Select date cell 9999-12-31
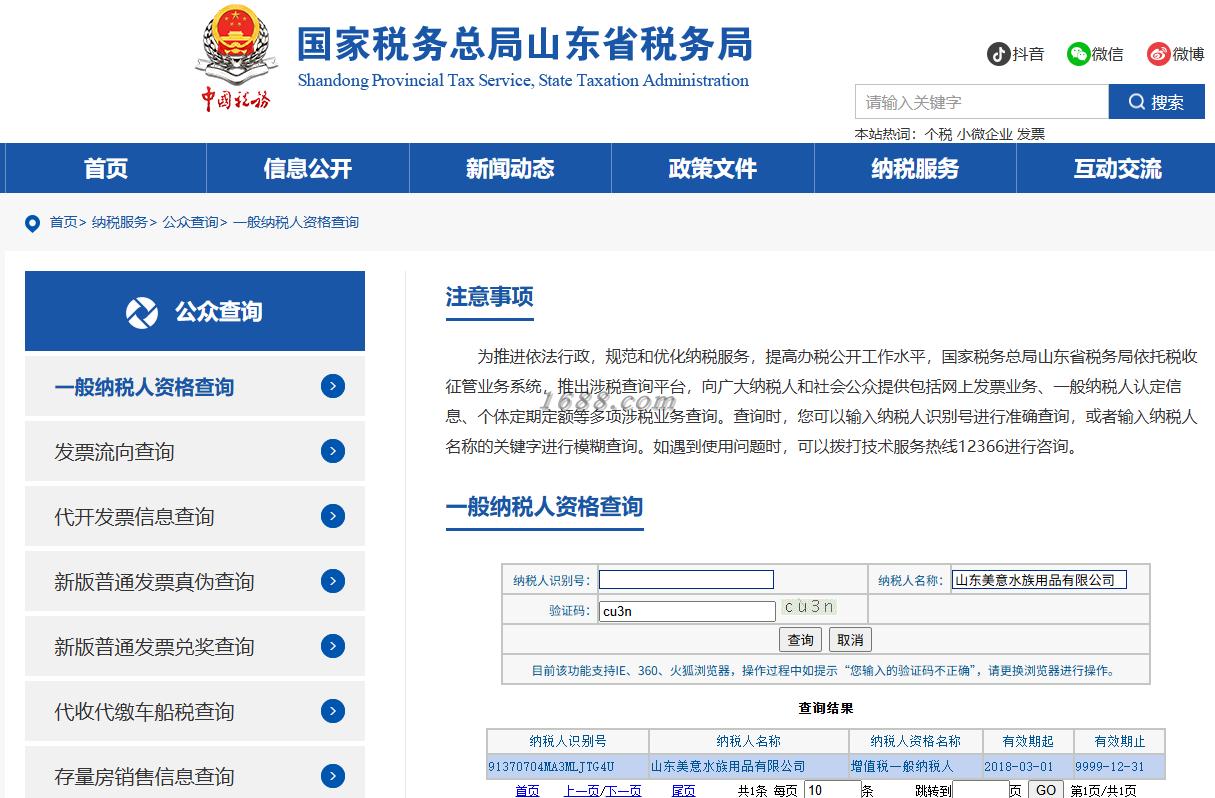The width and height of the screenshot is (1215, 798). click(x=1119, y=767)
